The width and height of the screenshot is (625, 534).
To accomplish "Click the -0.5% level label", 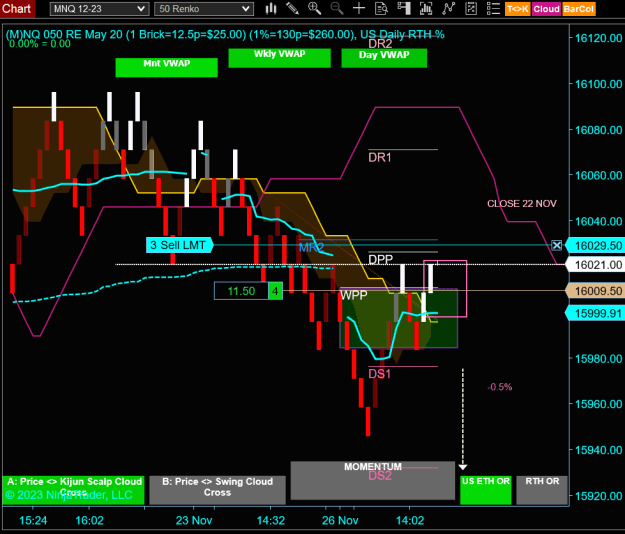I will (500, 387).
